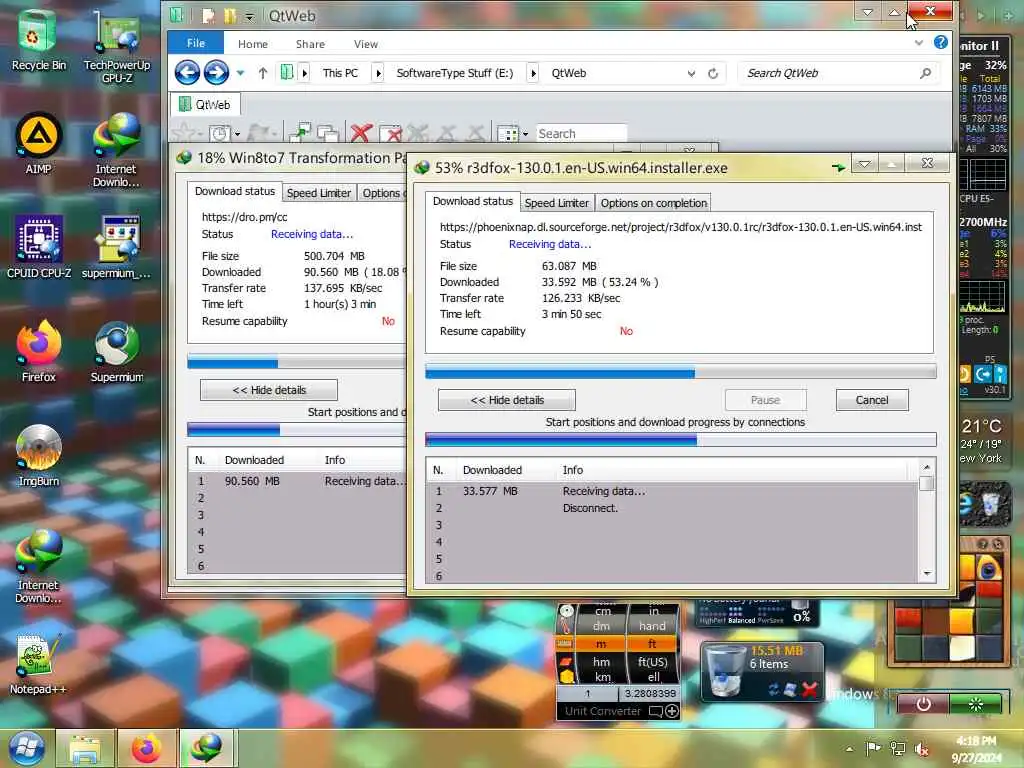Viewport: 1024px width, 768px height.
Task: Open the Supermium browser desktop icon
Action: pos(117,351)
